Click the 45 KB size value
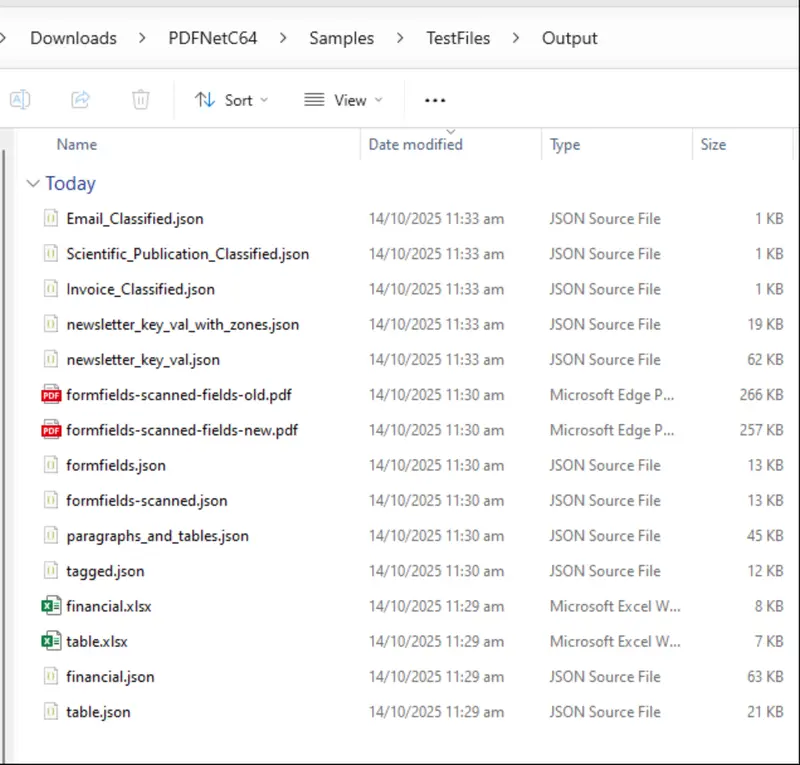 coord(765,535)
